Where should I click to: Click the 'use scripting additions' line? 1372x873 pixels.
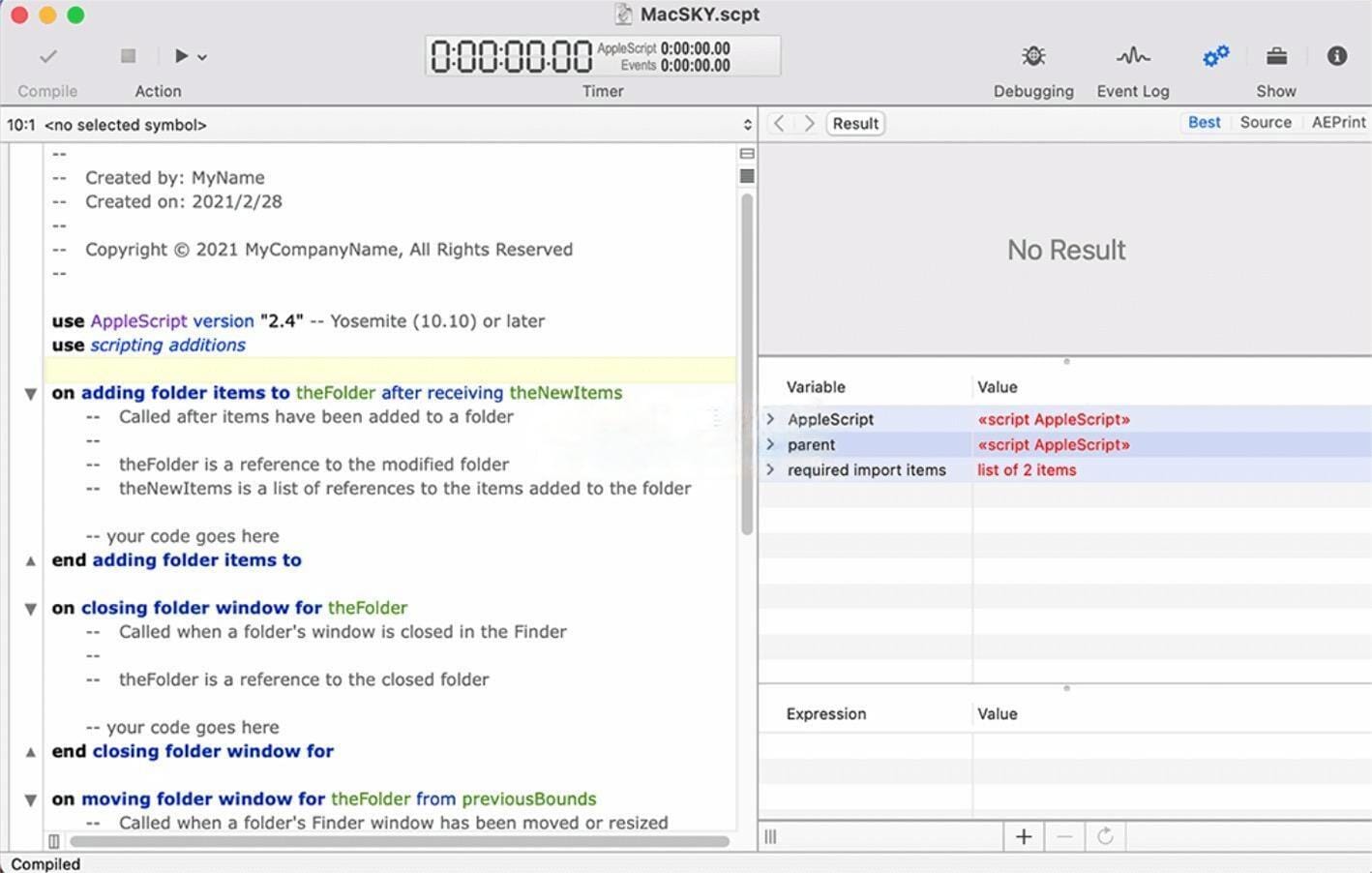point(149,346)
